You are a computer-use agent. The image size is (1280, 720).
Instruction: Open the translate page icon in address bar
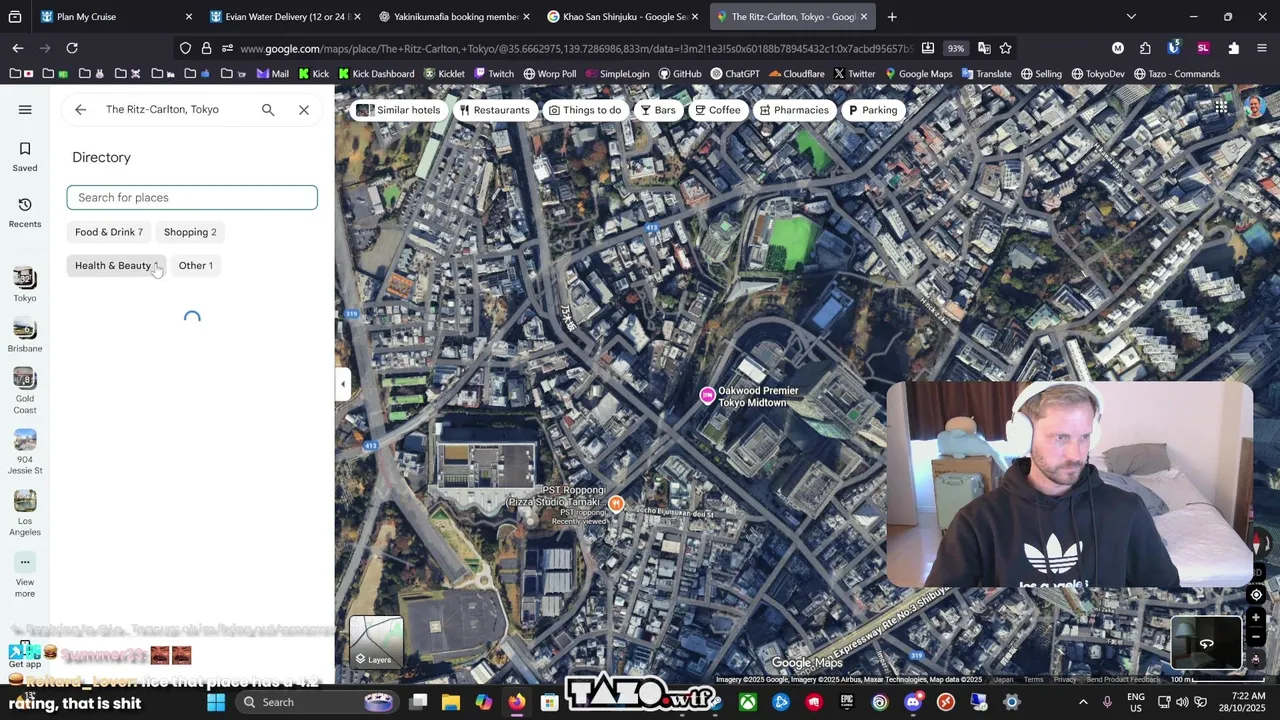point(984,48)
